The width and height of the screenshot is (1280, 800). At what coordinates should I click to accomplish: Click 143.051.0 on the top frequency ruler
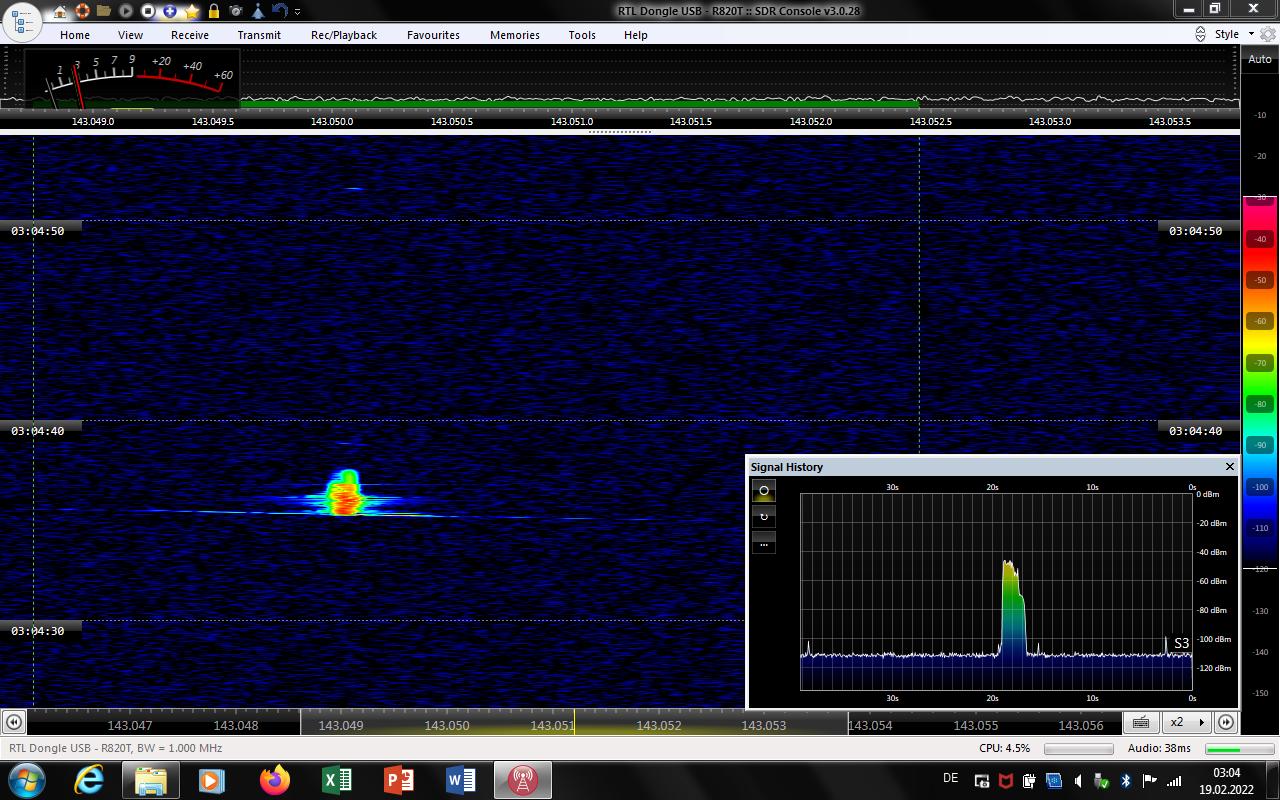point(572,121)
